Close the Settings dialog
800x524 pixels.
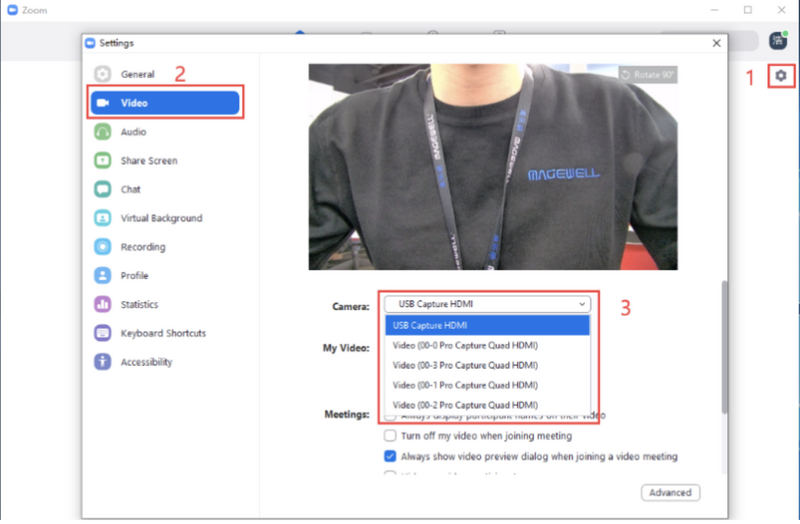[x=716, y=43]
